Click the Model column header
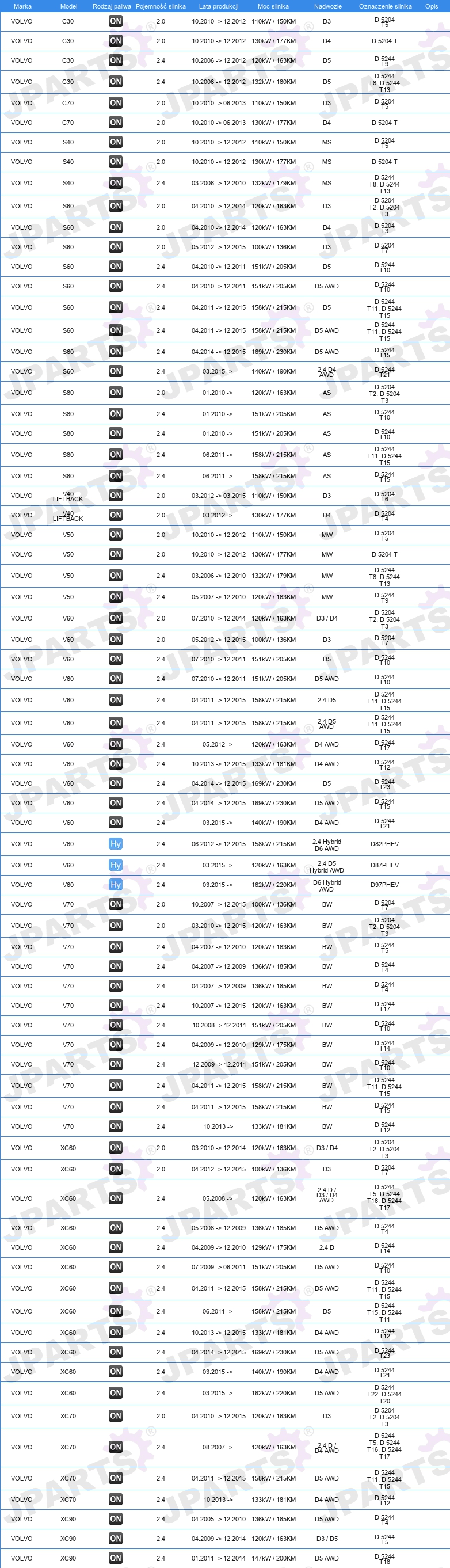The height and width of the screenshot is (1568, 450). [68, 6]
